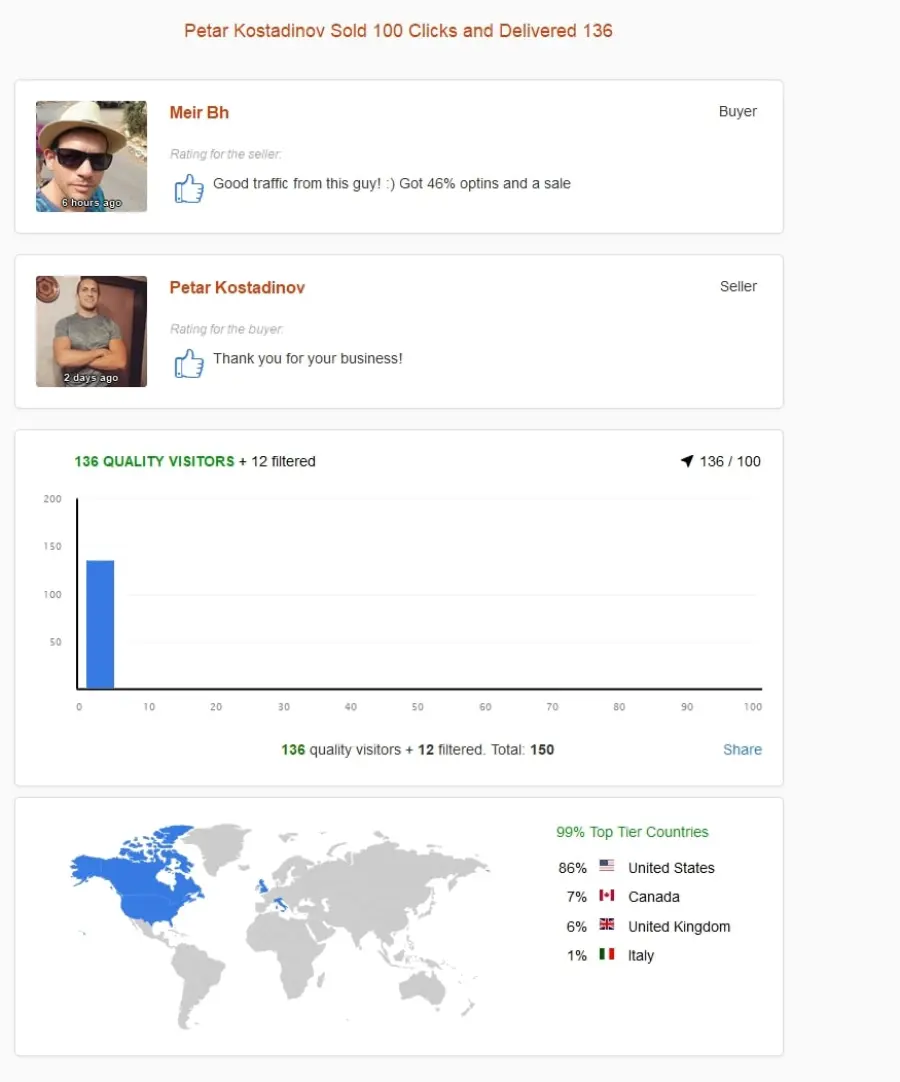The image size is (900, 1082).
Task: Click the United States flag icon
Action: 607,865
